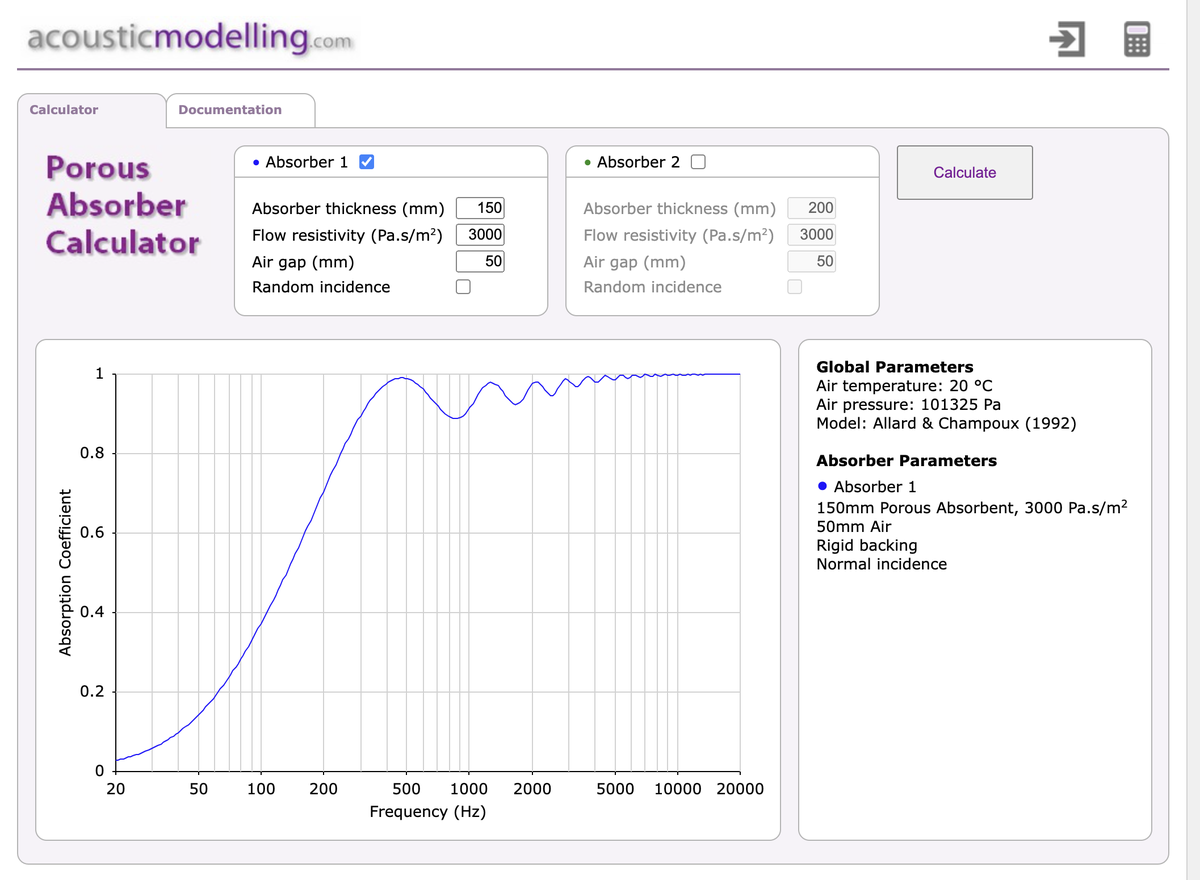Click Absorber 2 thickness field showing 200
The image size is (1200, 880).
(811, 208)
